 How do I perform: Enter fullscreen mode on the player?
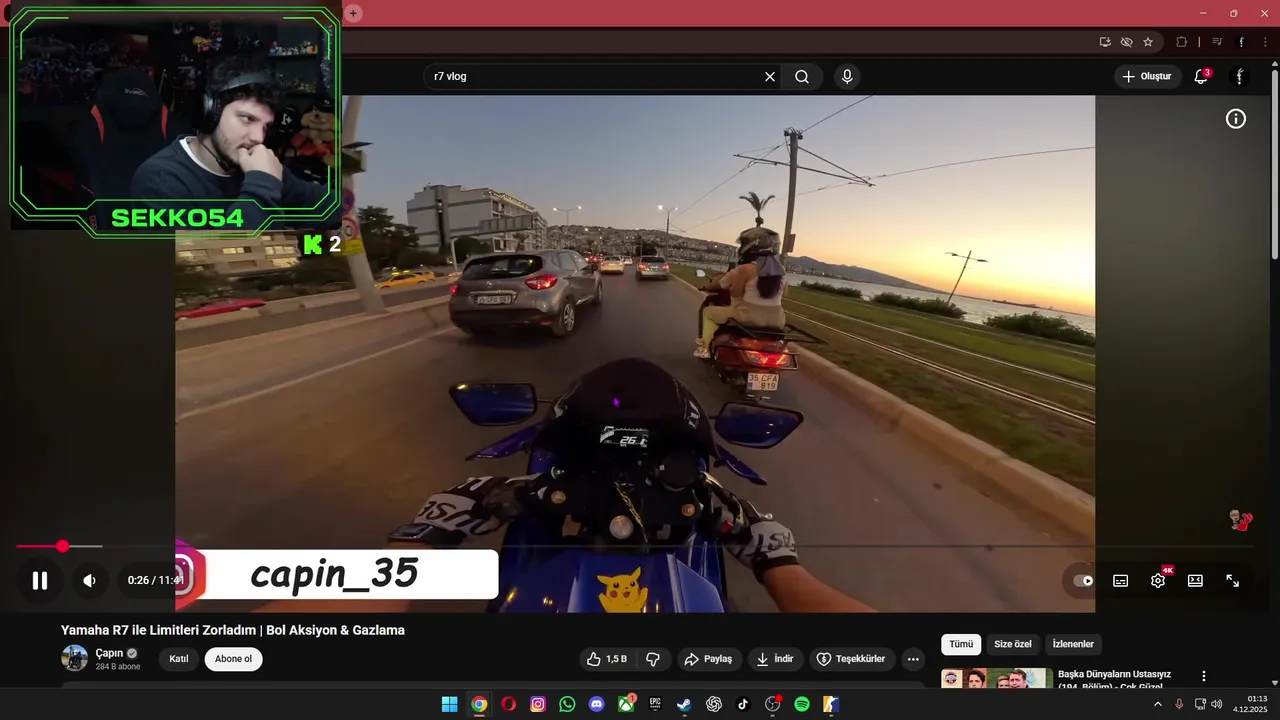[1233, 581]
